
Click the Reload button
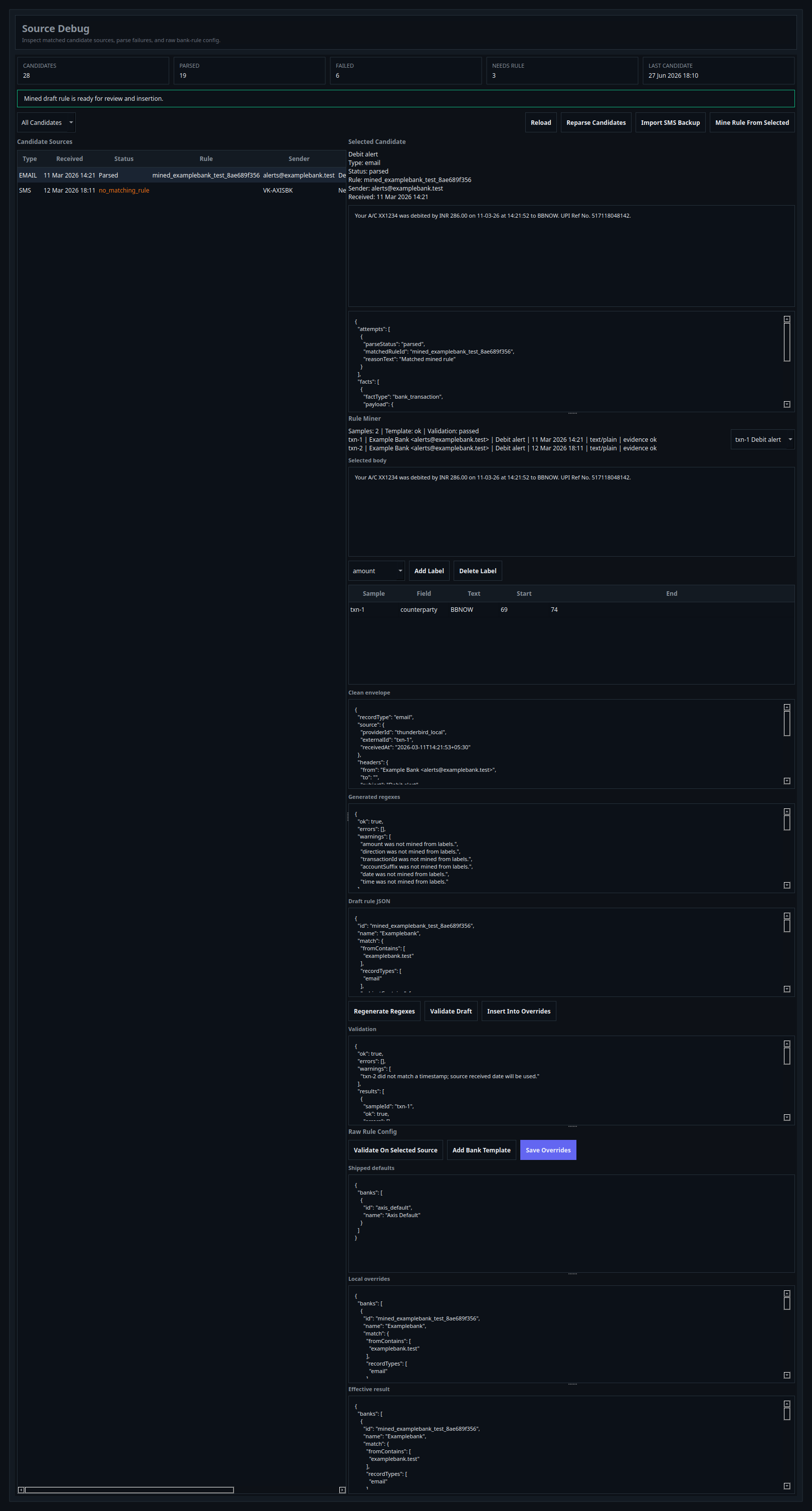pyautogui.click(x=540, y=122)
